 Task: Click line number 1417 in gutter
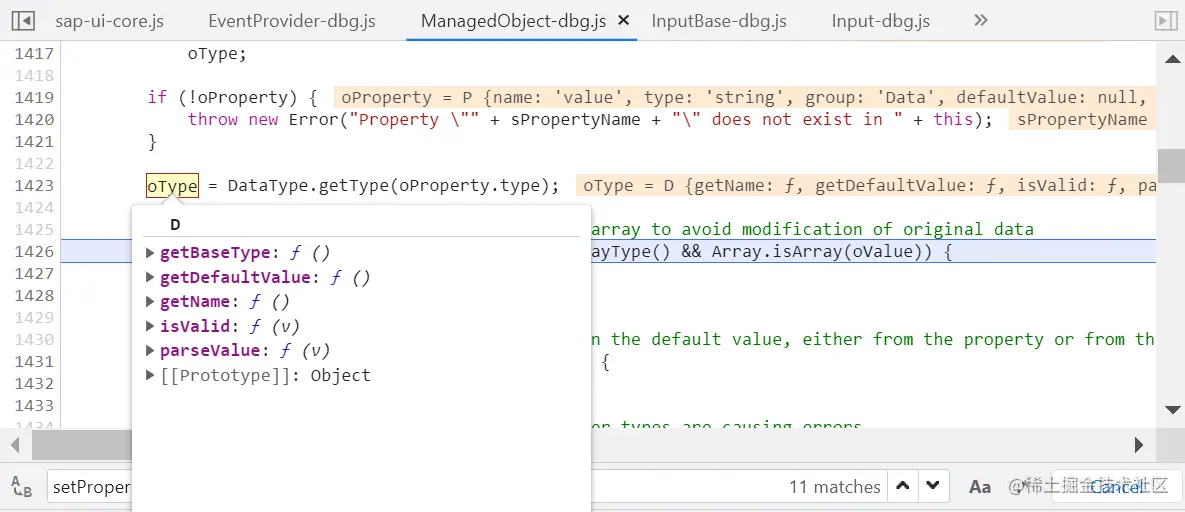point(33,54)
